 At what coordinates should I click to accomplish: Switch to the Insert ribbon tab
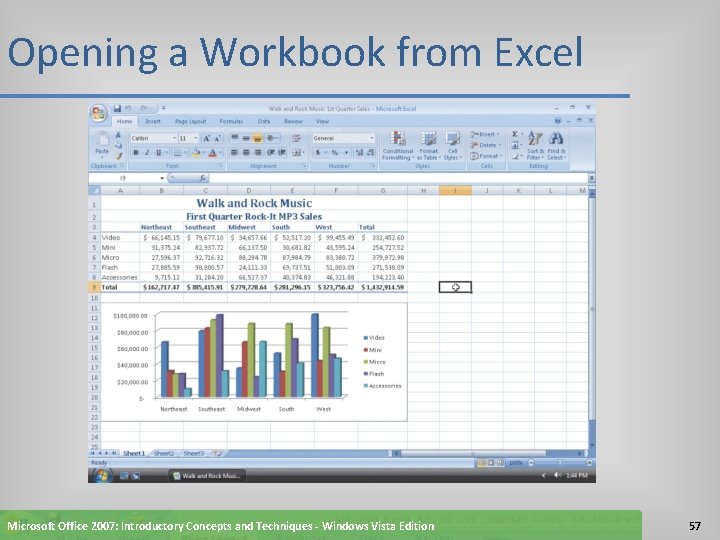click(153, 121)
